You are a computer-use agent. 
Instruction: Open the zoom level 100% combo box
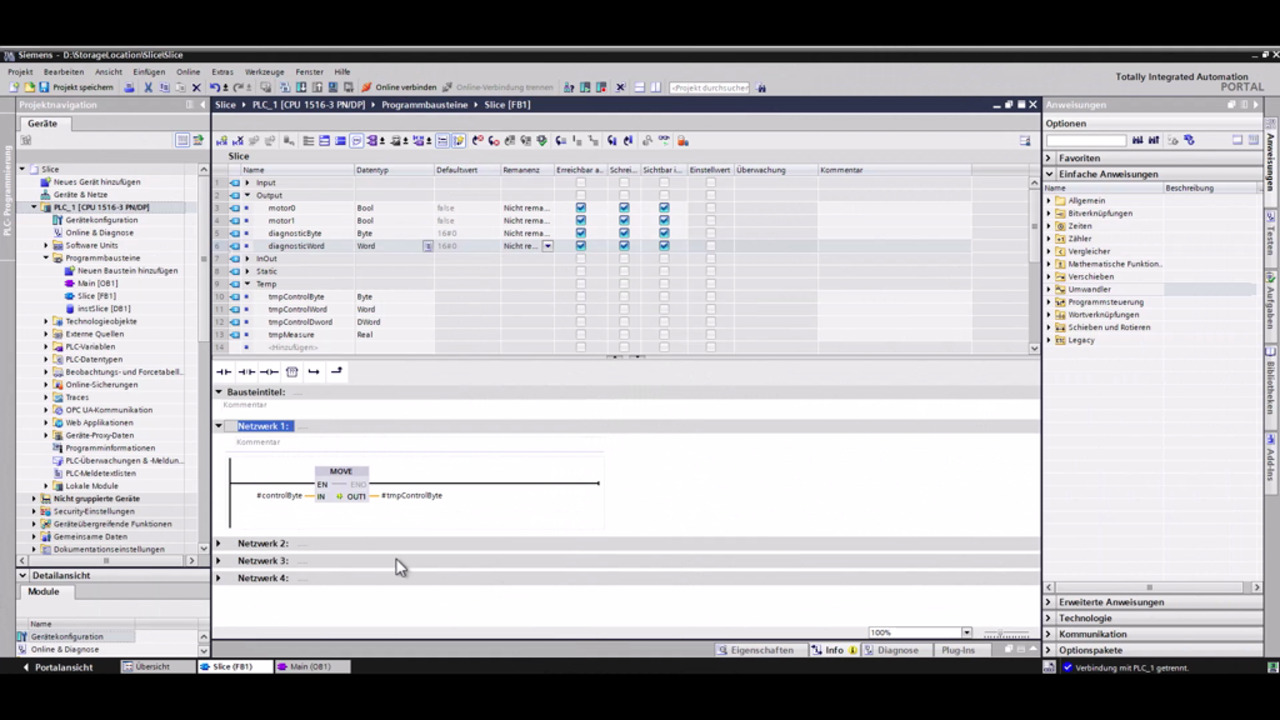pos(966,633)
